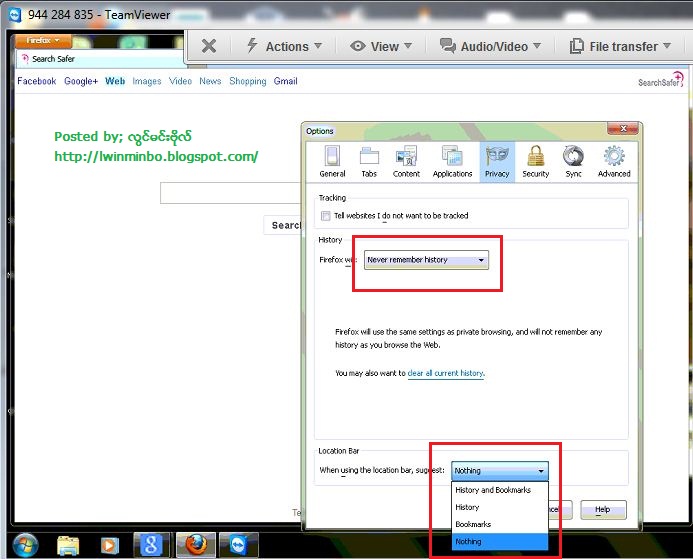Choose the highlighted Nothing option
693x559 pixels.
[499, 542]
